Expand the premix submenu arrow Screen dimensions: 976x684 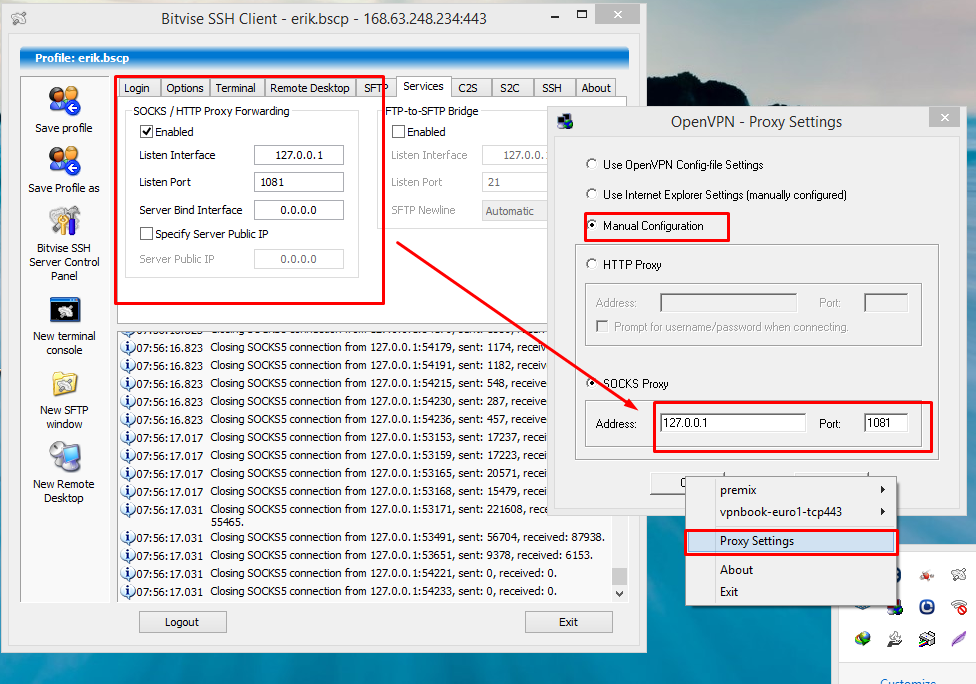click(x=883, y=490)
